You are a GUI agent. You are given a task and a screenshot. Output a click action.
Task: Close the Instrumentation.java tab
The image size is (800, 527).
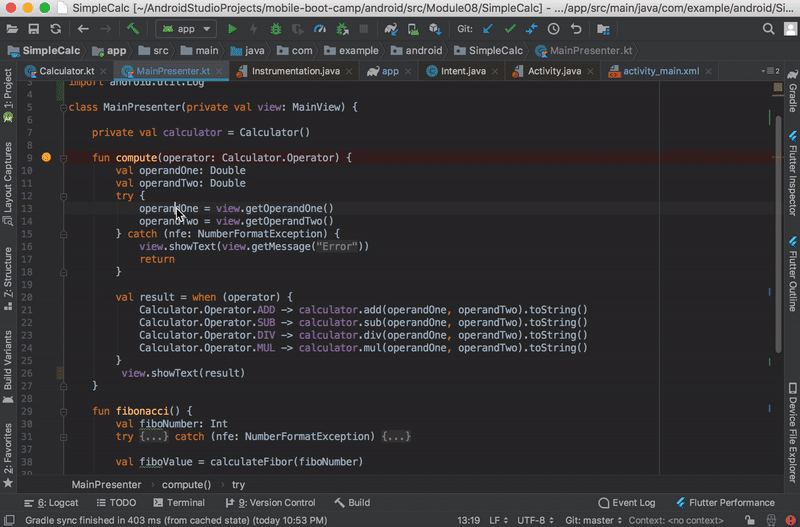point(349,71)
